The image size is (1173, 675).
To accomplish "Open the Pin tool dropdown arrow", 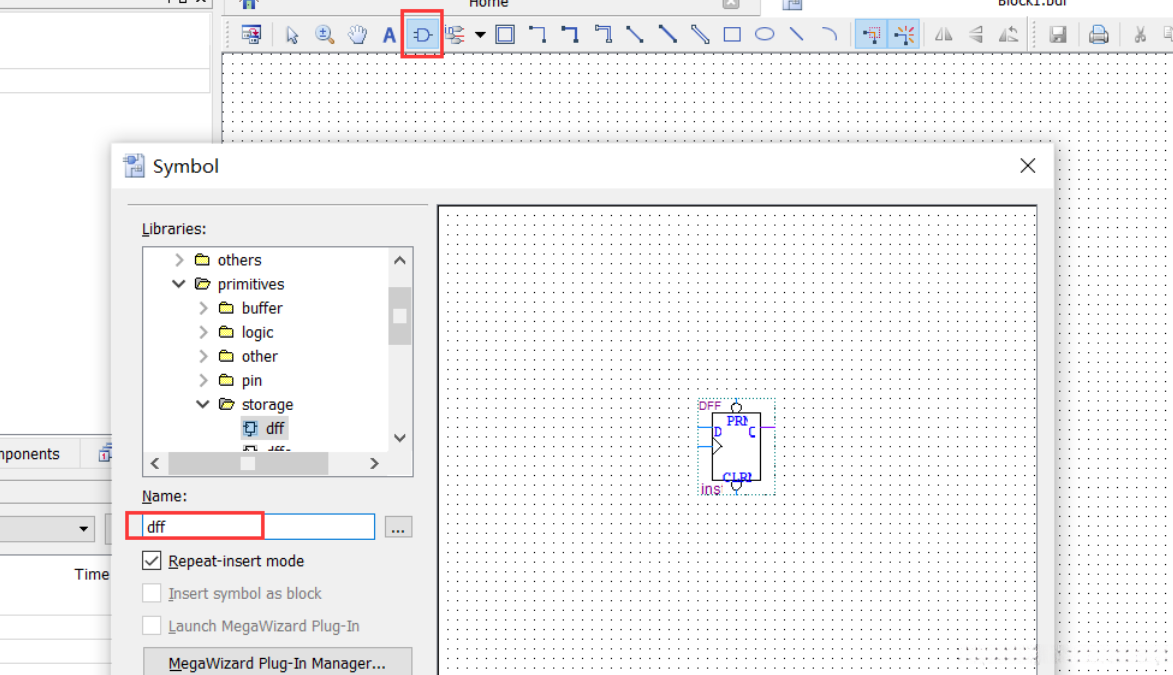I will pyautogui.click(x=480, y=34).
